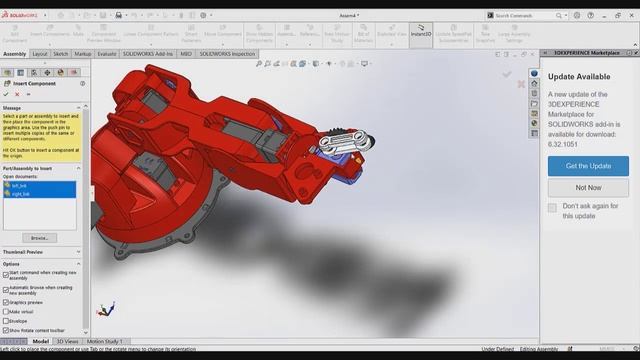Switch to the MBD tab
640x360 pixels.
tap(186, 54)
